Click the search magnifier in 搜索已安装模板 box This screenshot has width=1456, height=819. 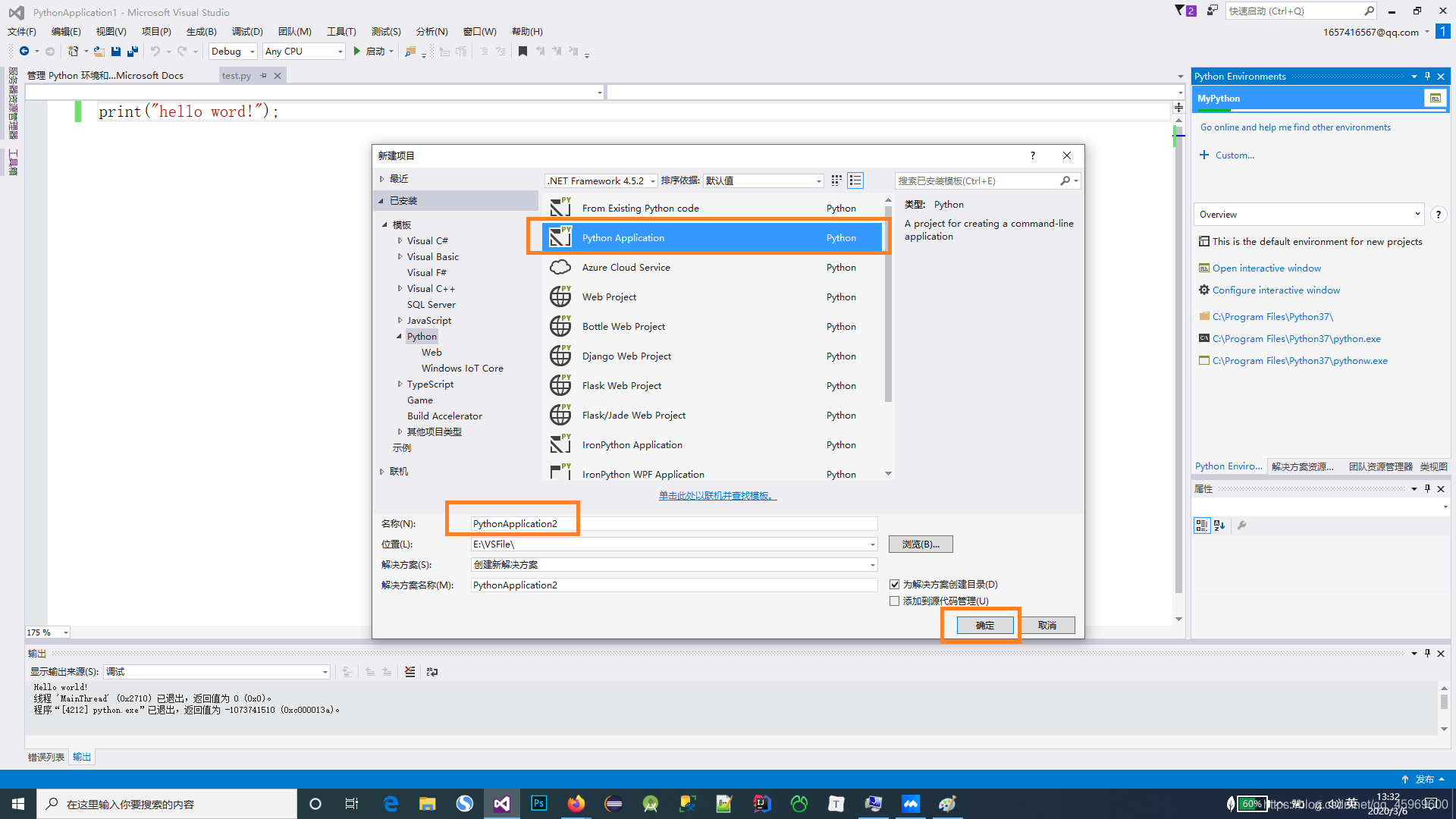1065,180
